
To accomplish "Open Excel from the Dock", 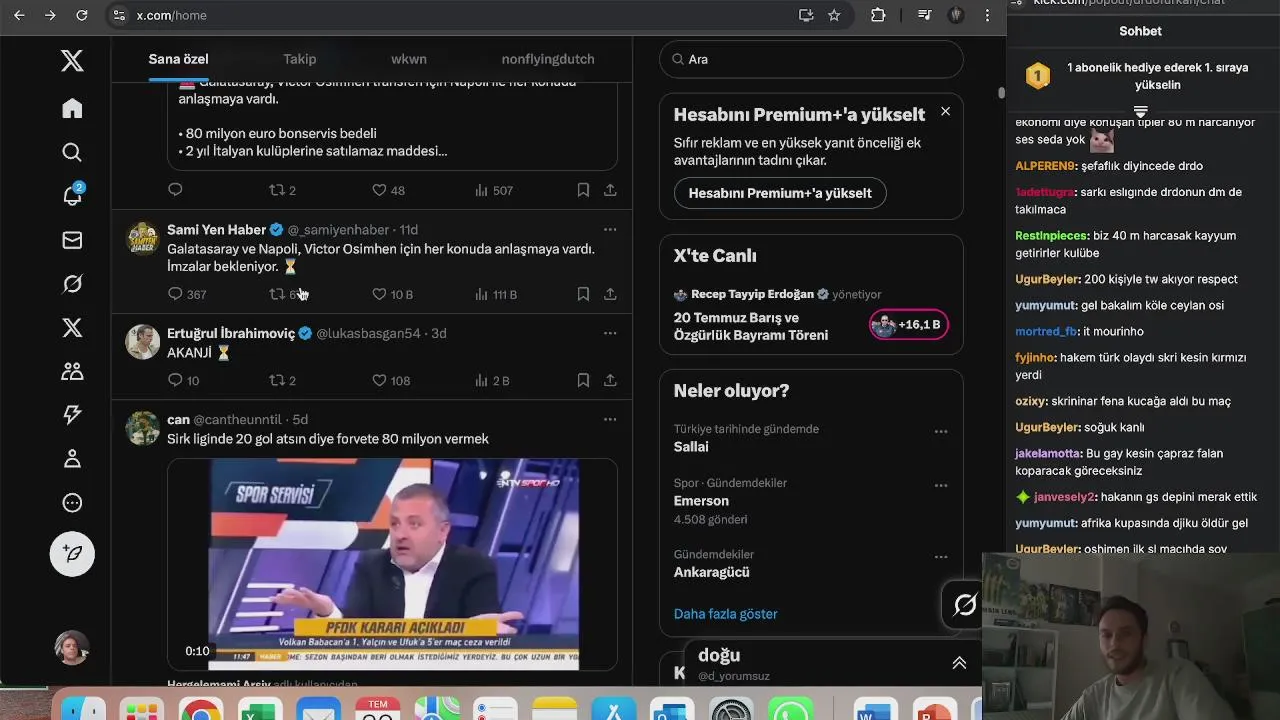I will pos(260,708).
